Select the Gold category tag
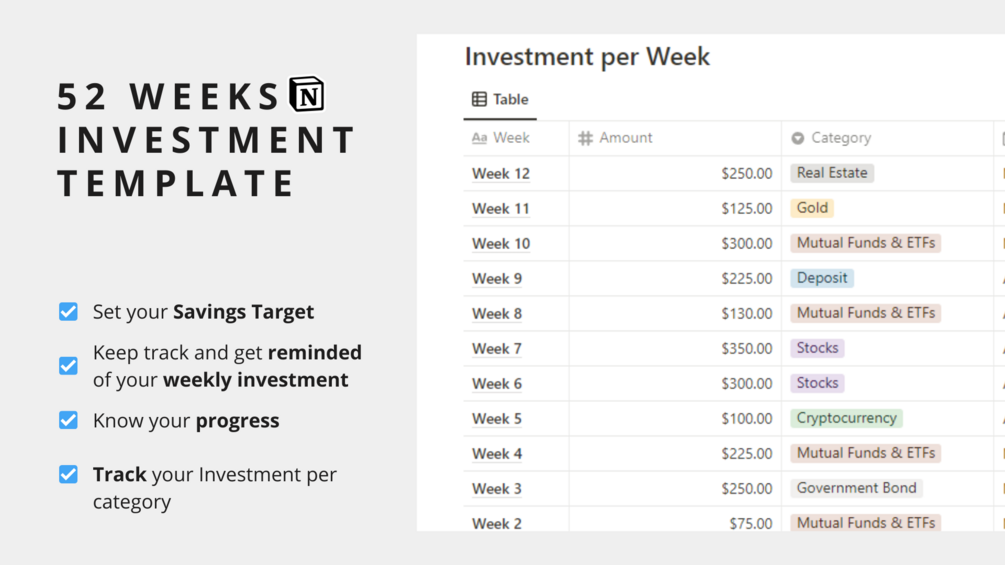 [x=812, y=208]
